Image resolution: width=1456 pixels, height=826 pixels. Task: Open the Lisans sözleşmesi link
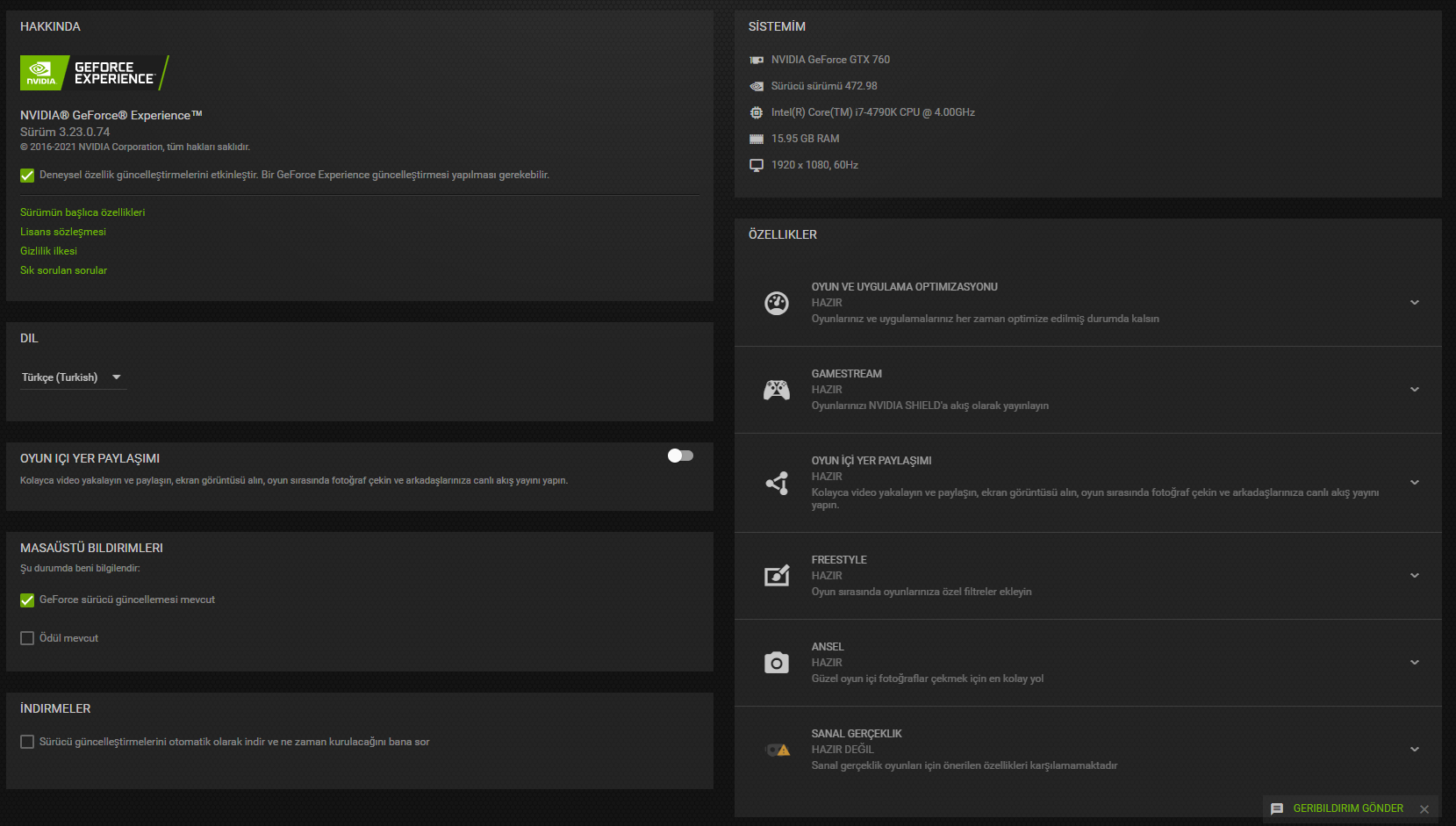pyautogui.click(x=63, y=232)
